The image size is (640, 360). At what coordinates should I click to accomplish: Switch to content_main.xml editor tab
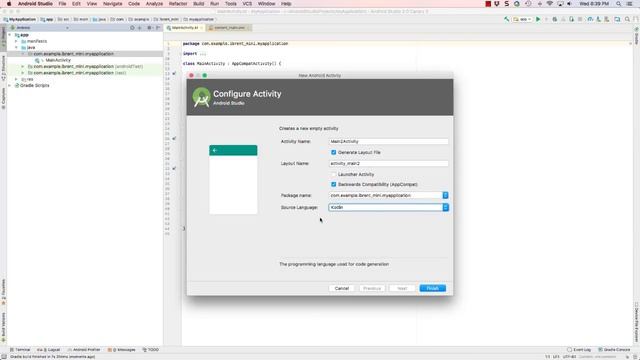coord(229,28)
